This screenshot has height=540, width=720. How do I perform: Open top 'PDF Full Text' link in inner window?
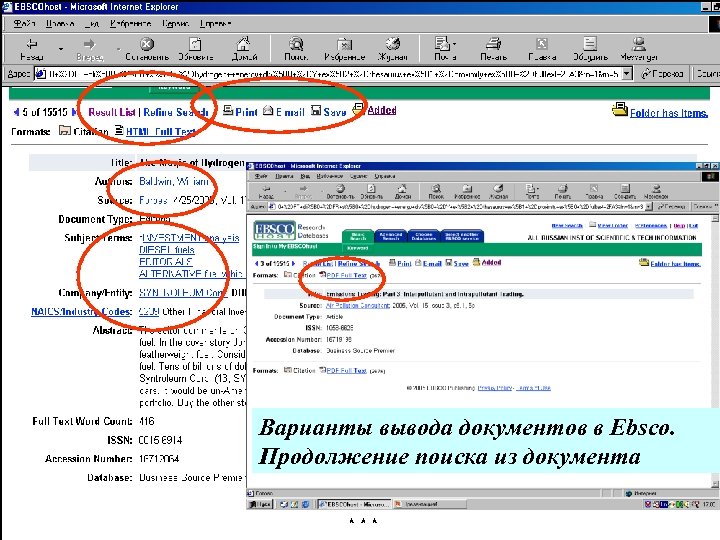tap(347, 276)
